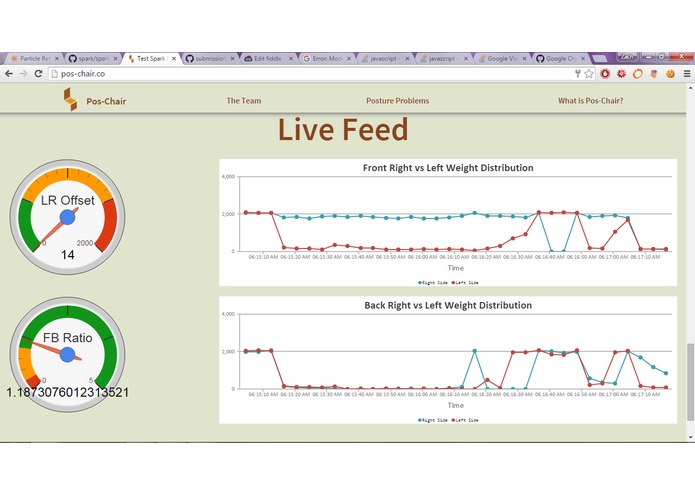Open the red circular extension icon
The height and width of the screenshot is (494, 695).
coord(605,74)
